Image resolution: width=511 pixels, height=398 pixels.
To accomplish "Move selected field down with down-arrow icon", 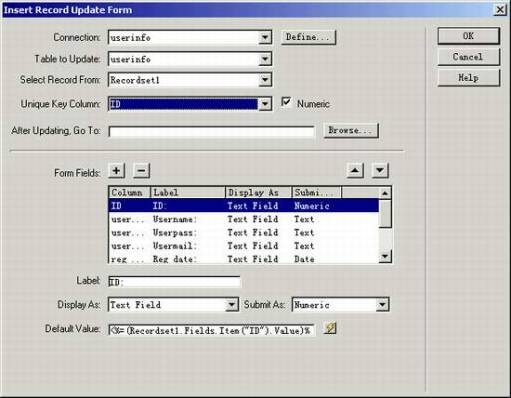I will coord(380,171).
